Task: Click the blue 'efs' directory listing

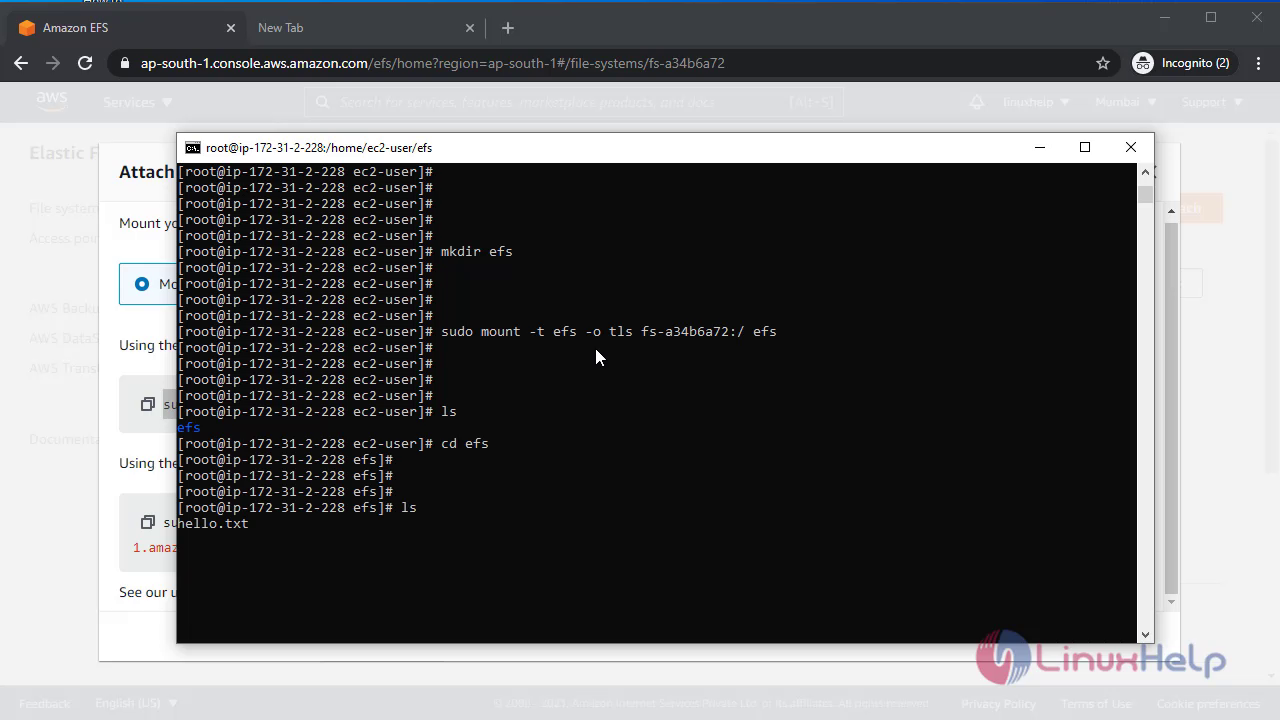Action: click(189, 427)
